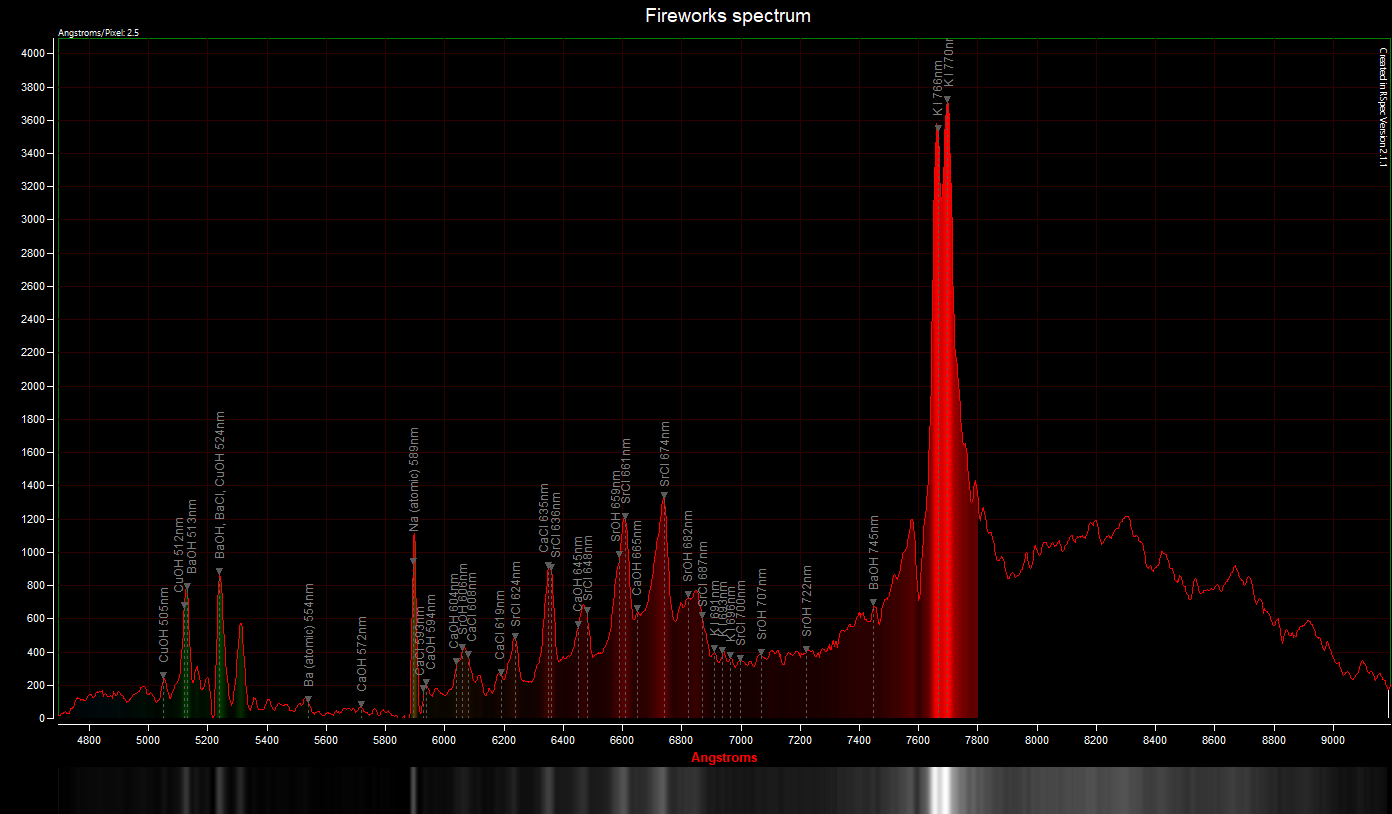This screenshot has width=1392, height=814.
Task: Click the '3600' y-axis tick value
Action: pos(32,120)
